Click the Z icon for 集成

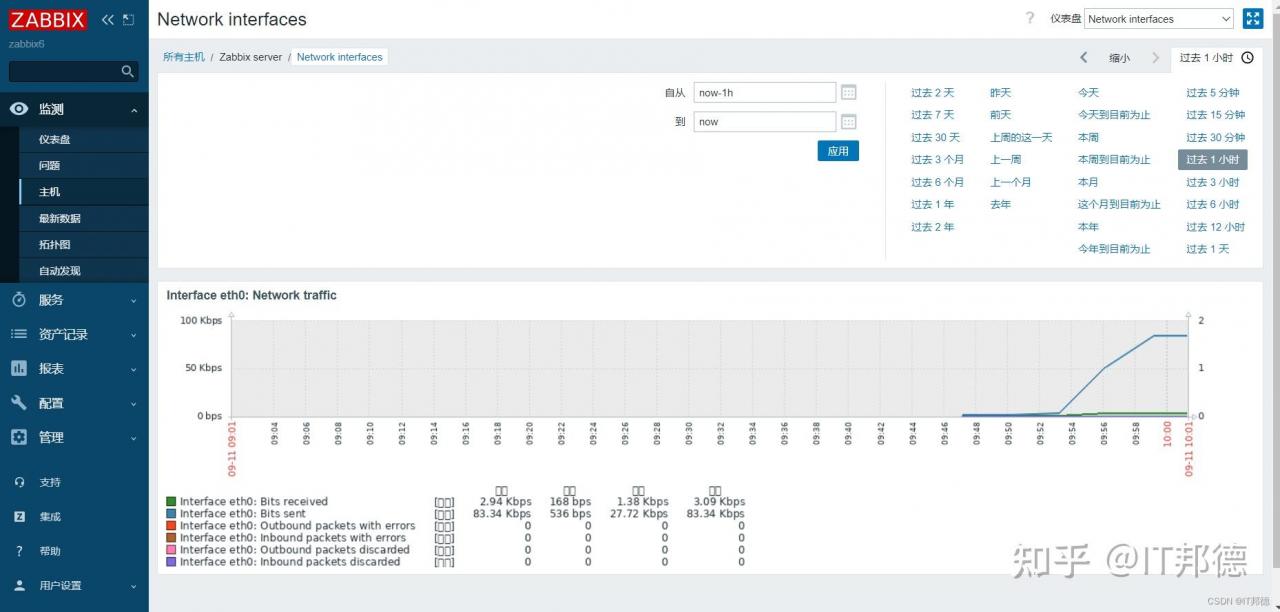pos(19,516)
